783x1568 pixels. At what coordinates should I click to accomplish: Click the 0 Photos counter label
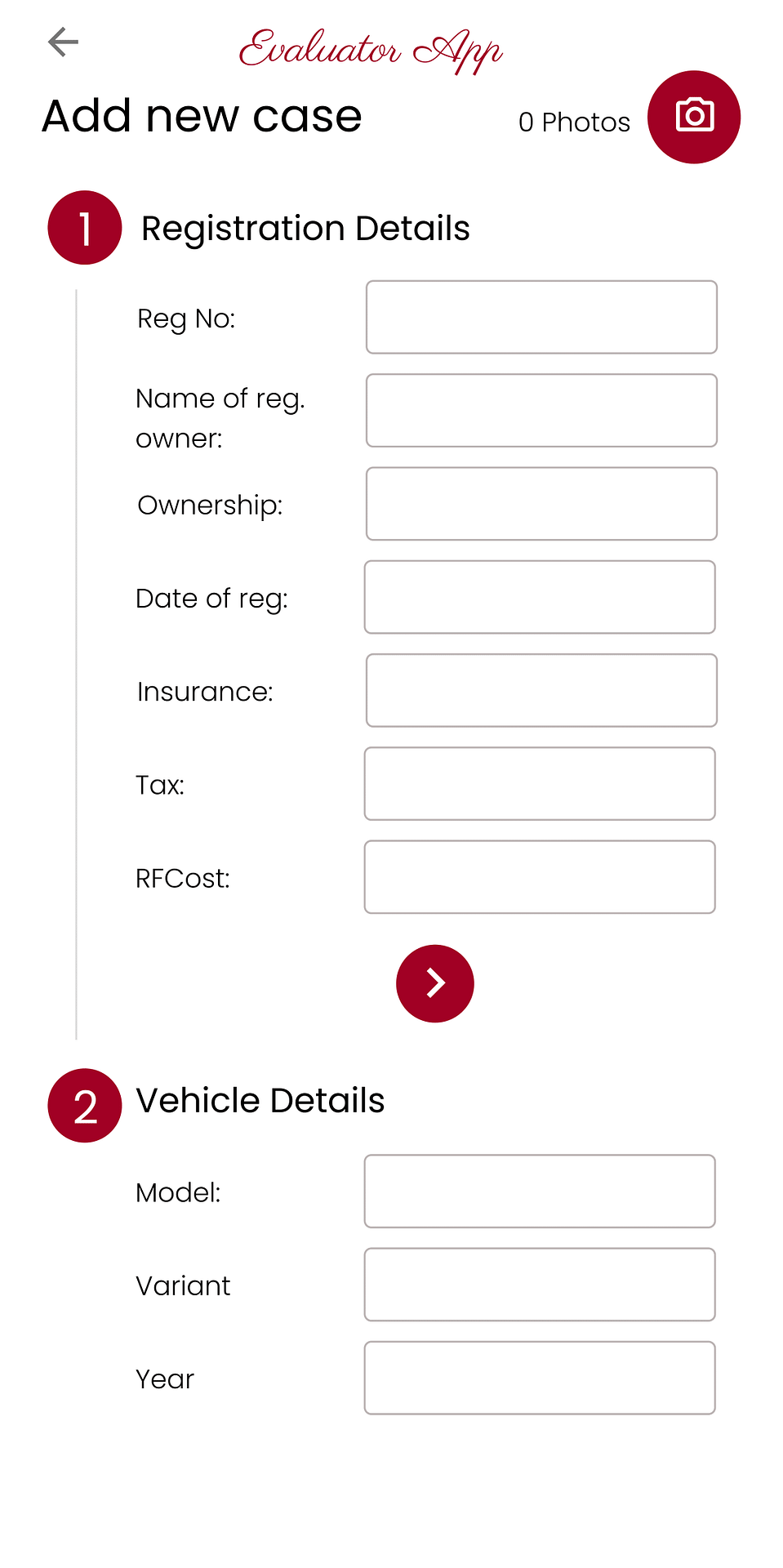coord(574,122)
